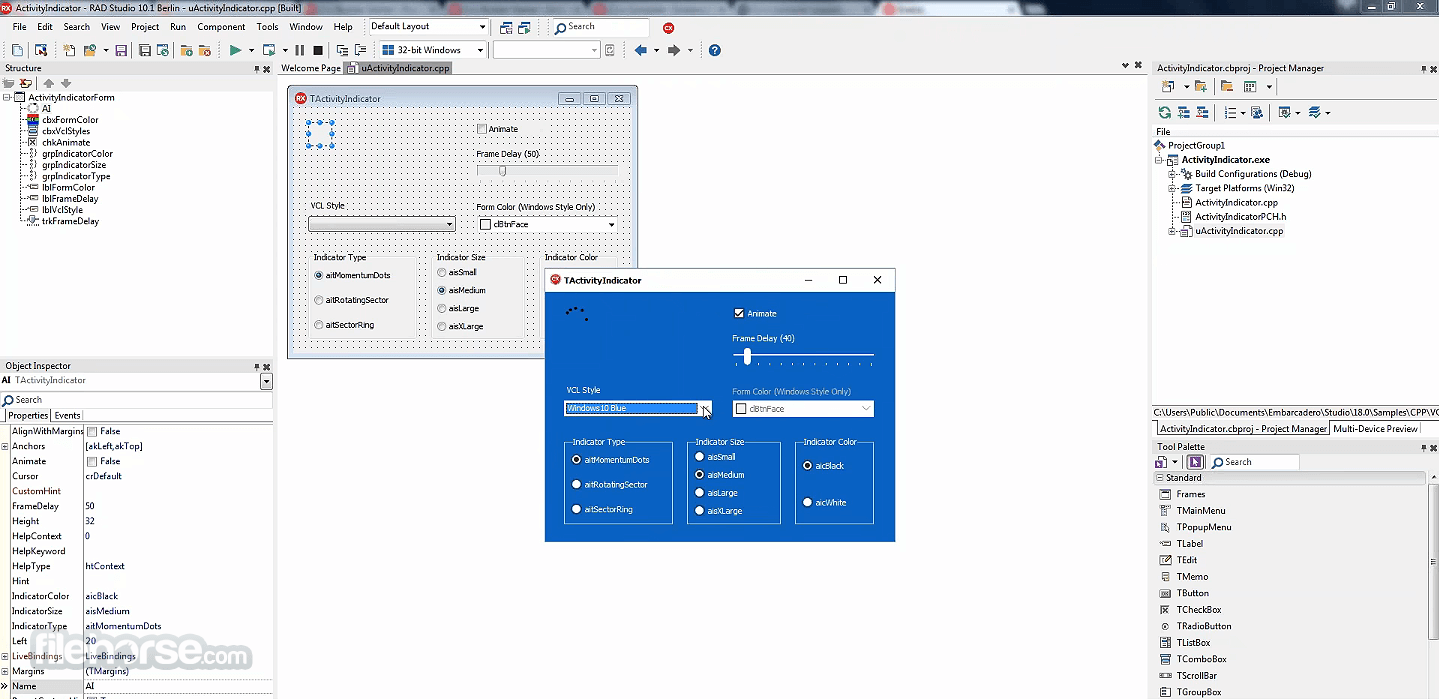Image resolution: width=1439 pixels, height=700 pixels.
Task: Click the Open file folder toolbar icon
Action: pos(90,50)
